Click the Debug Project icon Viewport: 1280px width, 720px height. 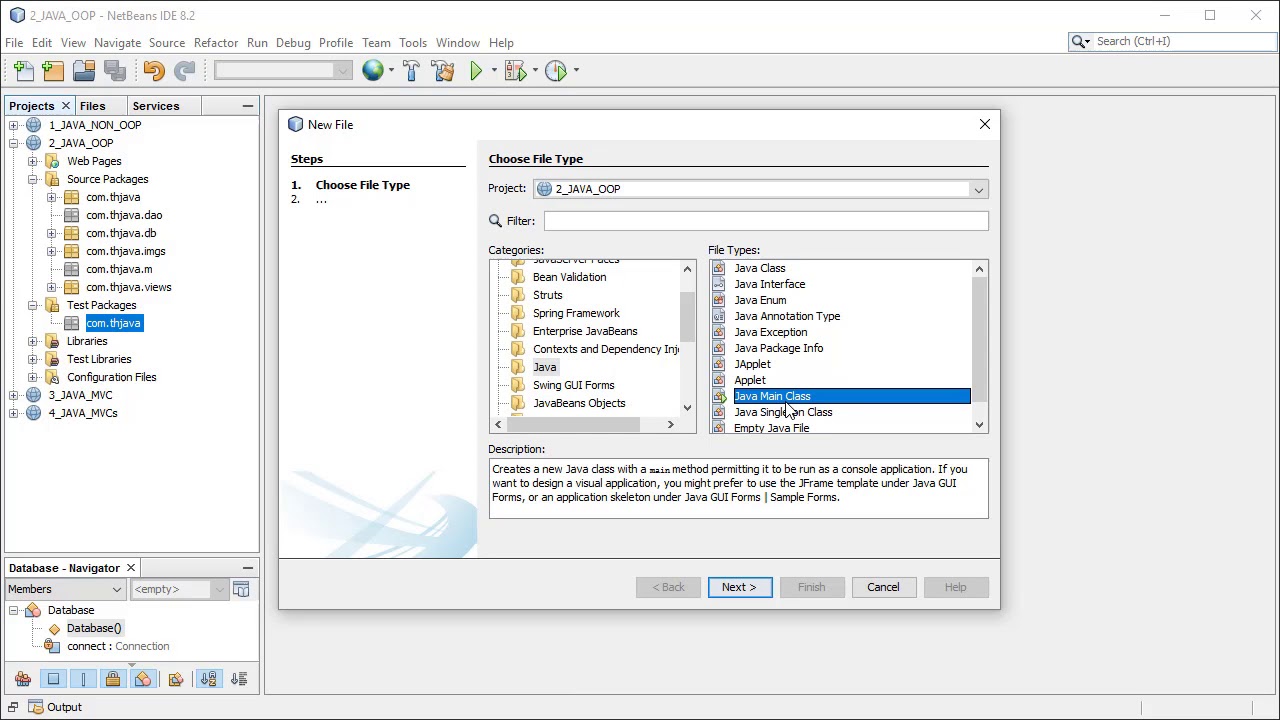tap(516, 70)
